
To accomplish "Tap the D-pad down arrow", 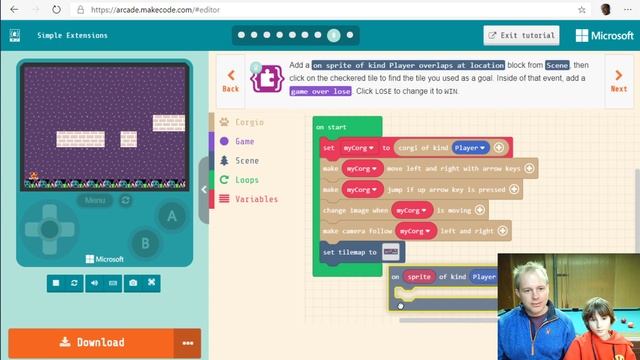I will click(x=50, y=246).
